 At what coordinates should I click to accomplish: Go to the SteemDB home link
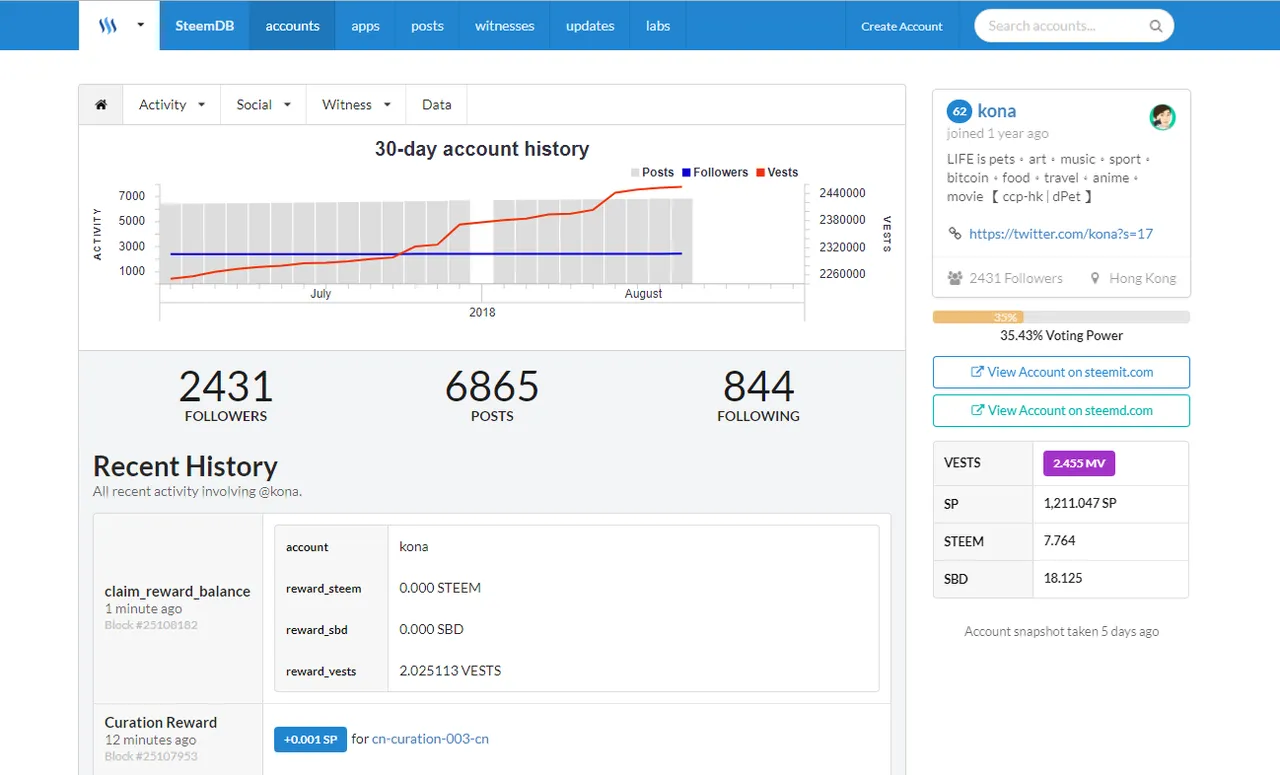(204, 26)
